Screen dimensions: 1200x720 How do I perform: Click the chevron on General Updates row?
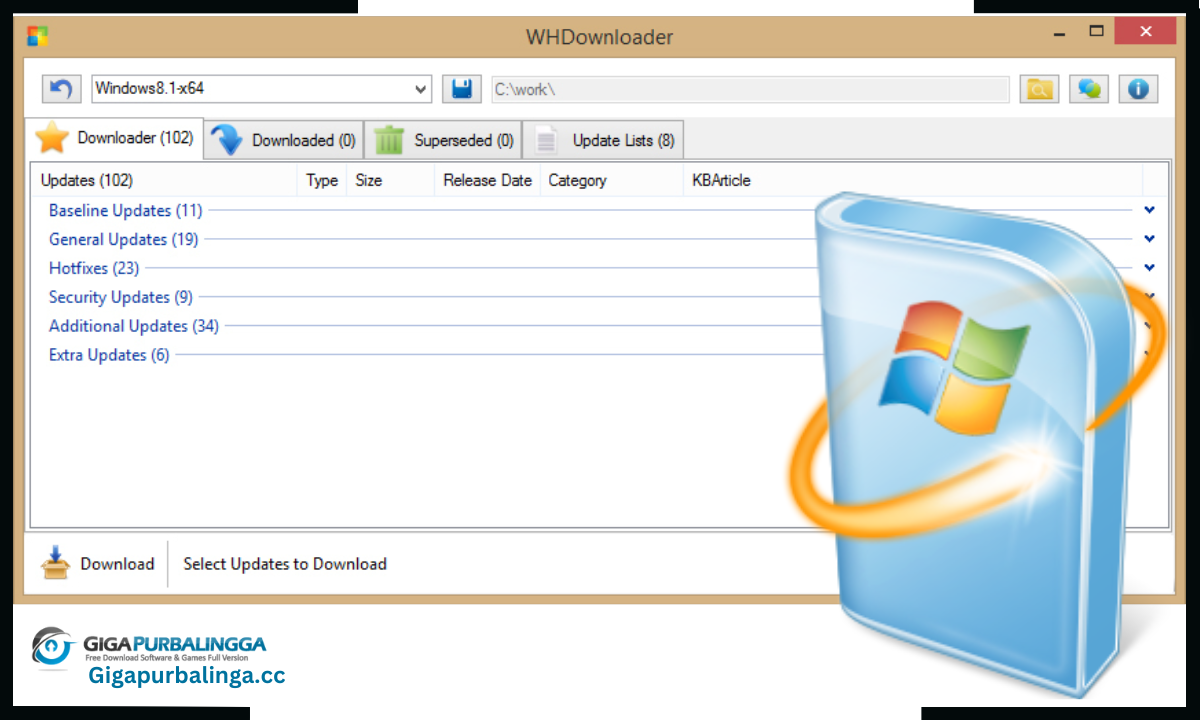click(x=1149, y=239)
